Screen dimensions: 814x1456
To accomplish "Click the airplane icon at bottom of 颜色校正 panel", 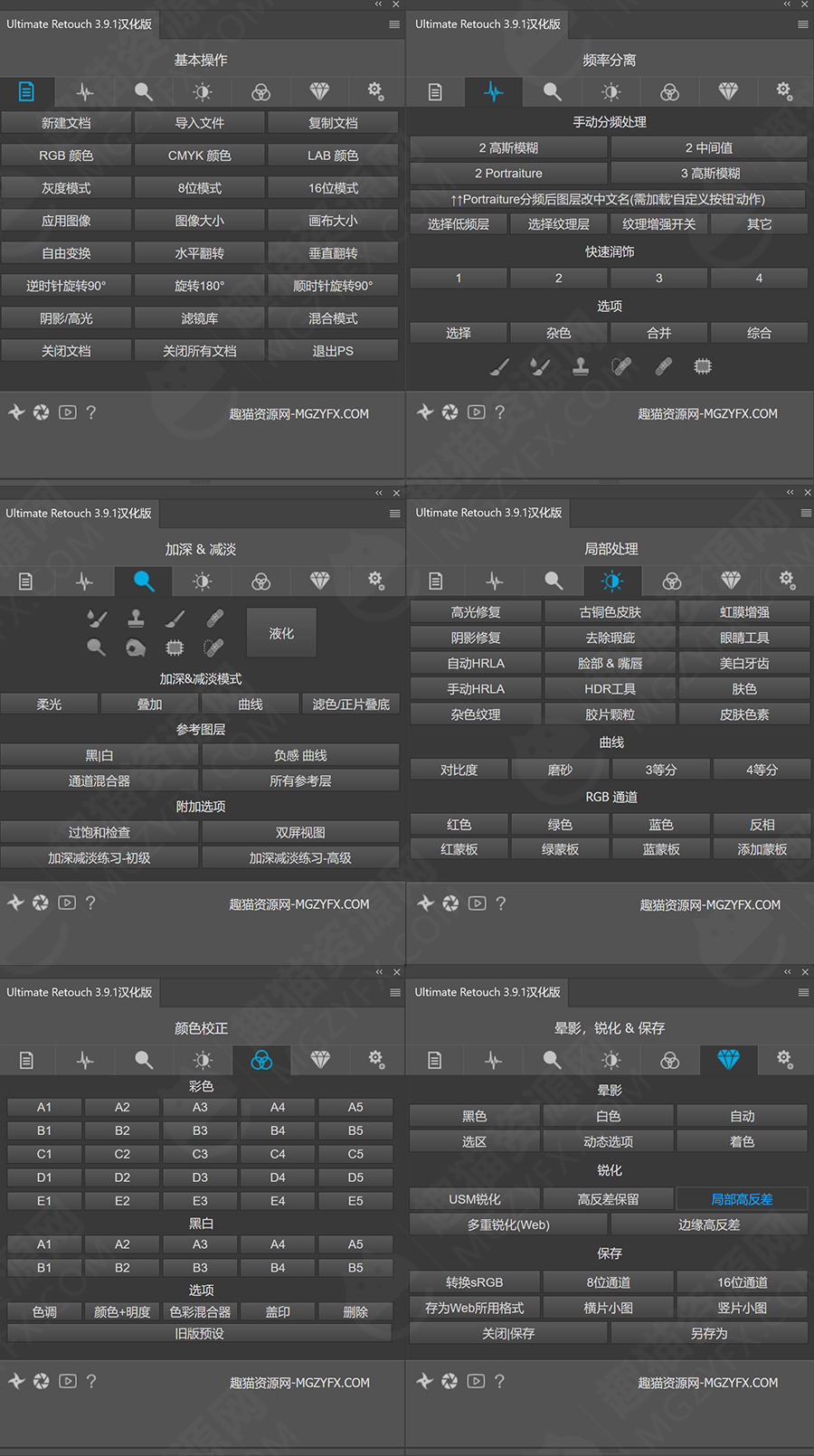I will point(16,1381).
